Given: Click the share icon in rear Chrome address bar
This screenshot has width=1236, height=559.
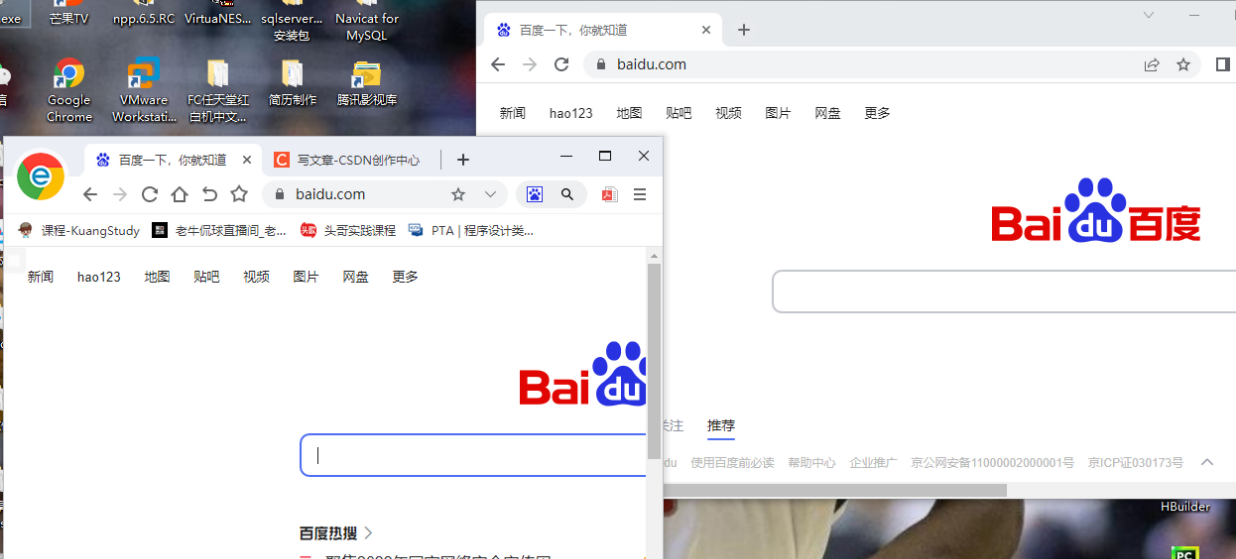Looking at the screenshot, I should (x=1152, y=64).
